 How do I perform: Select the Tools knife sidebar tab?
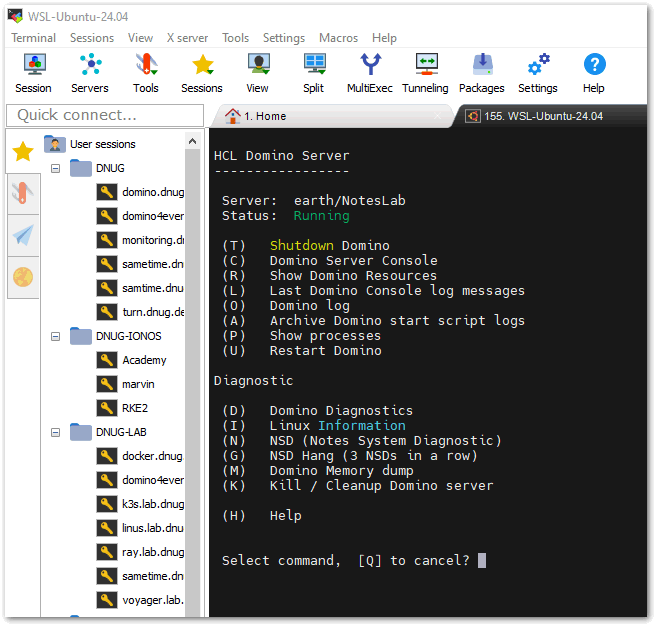coord(23,194)
